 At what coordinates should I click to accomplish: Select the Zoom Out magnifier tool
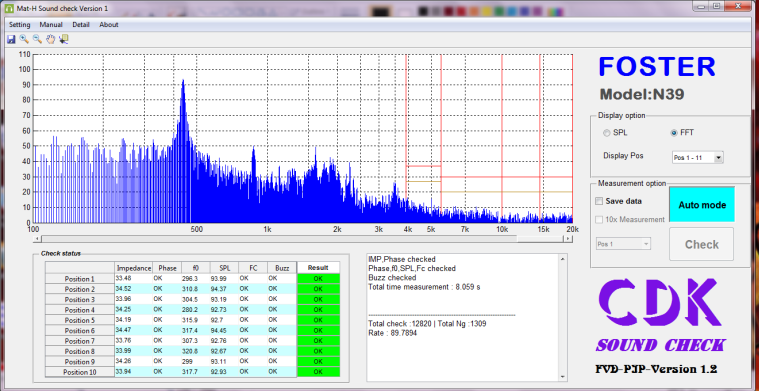click(37, 39)
